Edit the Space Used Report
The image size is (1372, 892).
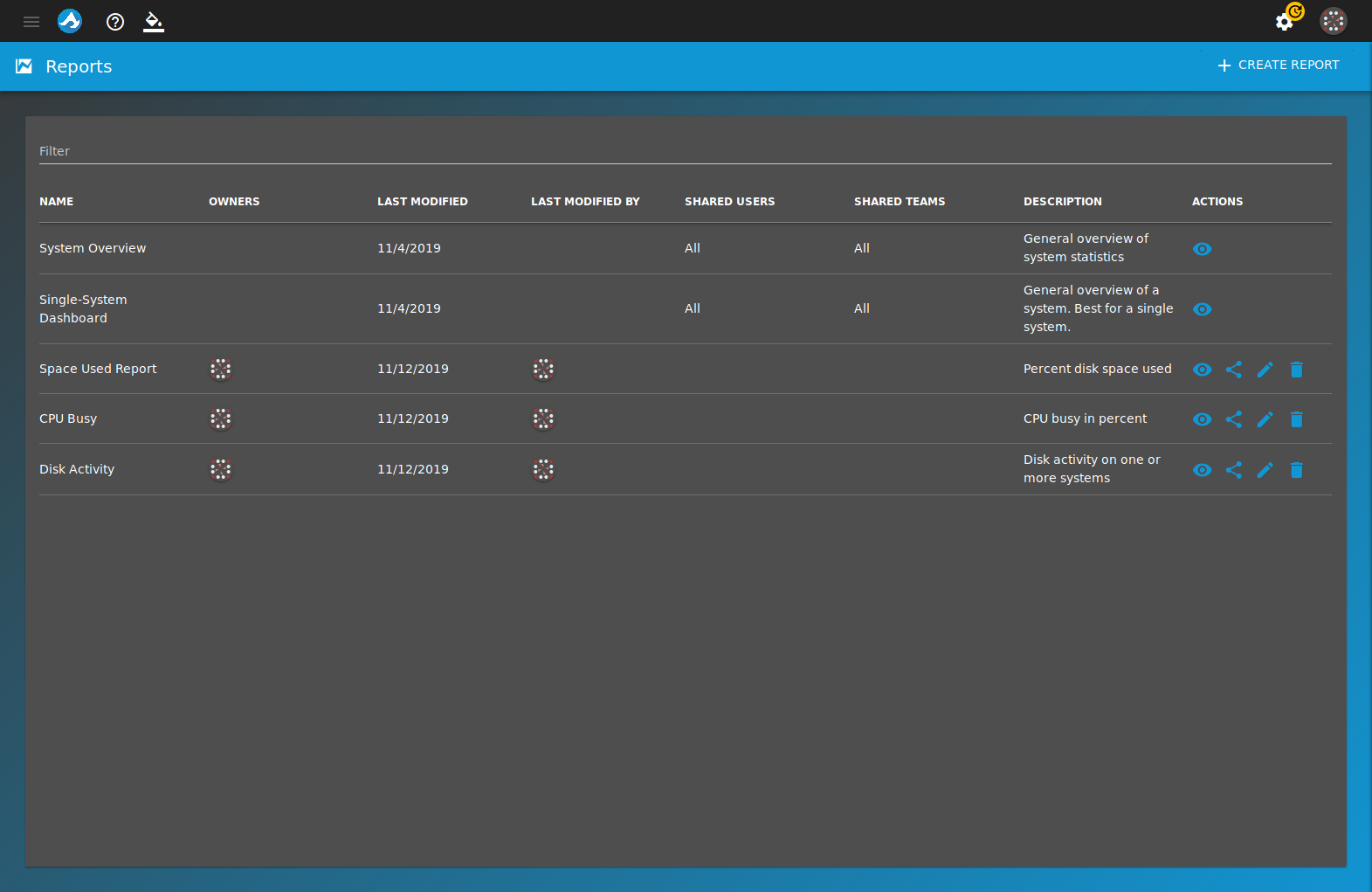coord(1265,370)
